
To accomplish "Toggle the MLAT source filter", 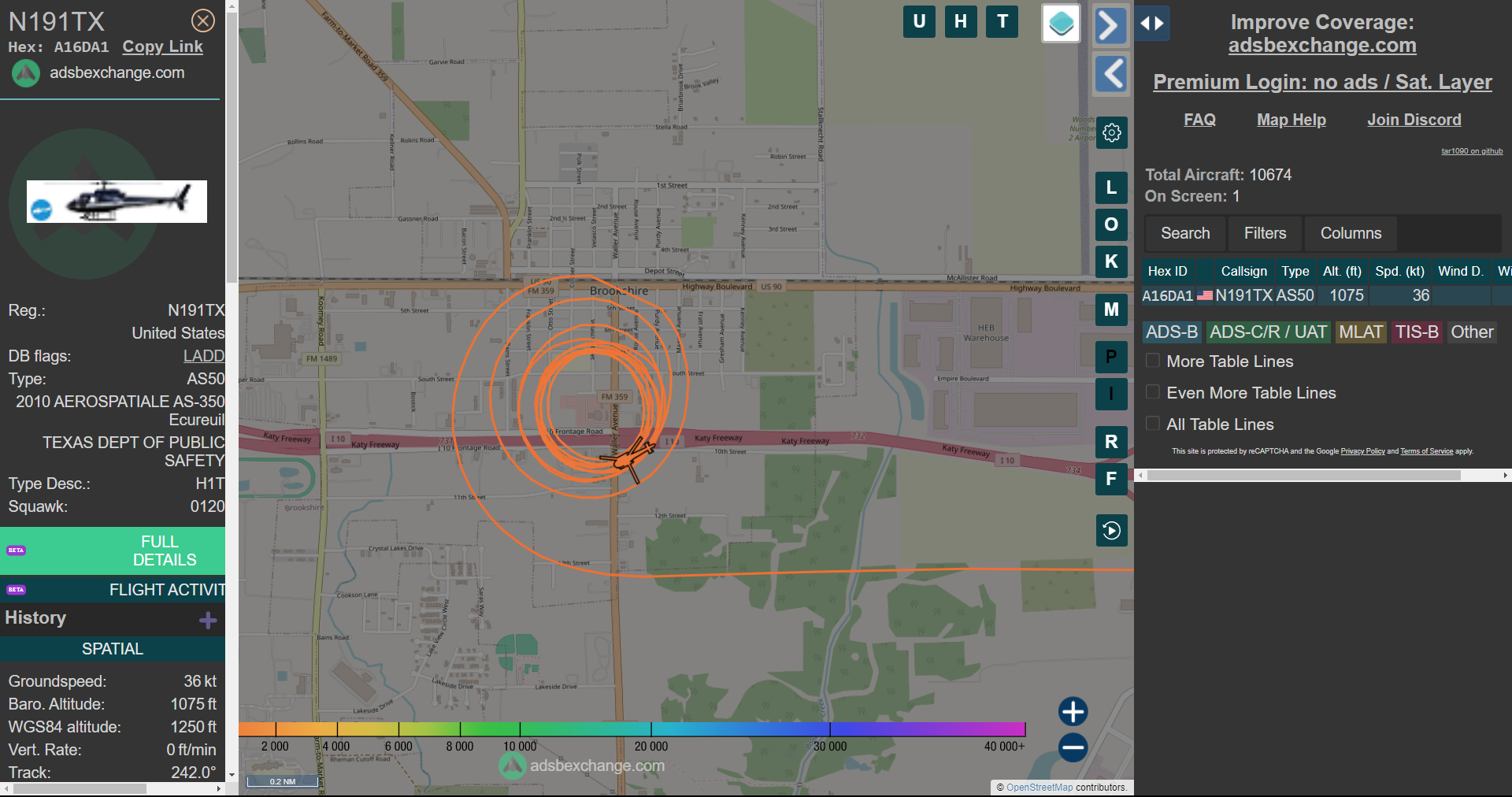I will click(1361, 332).
